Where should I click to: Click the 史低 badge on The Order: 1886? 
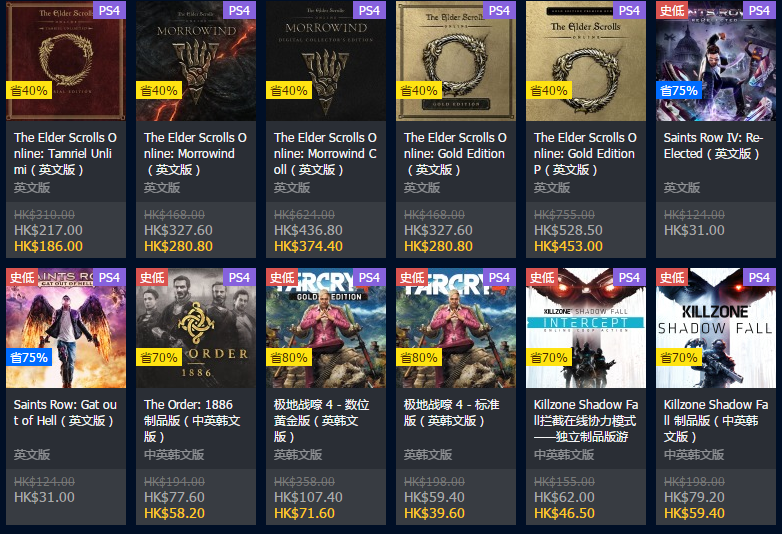[152, 277]
